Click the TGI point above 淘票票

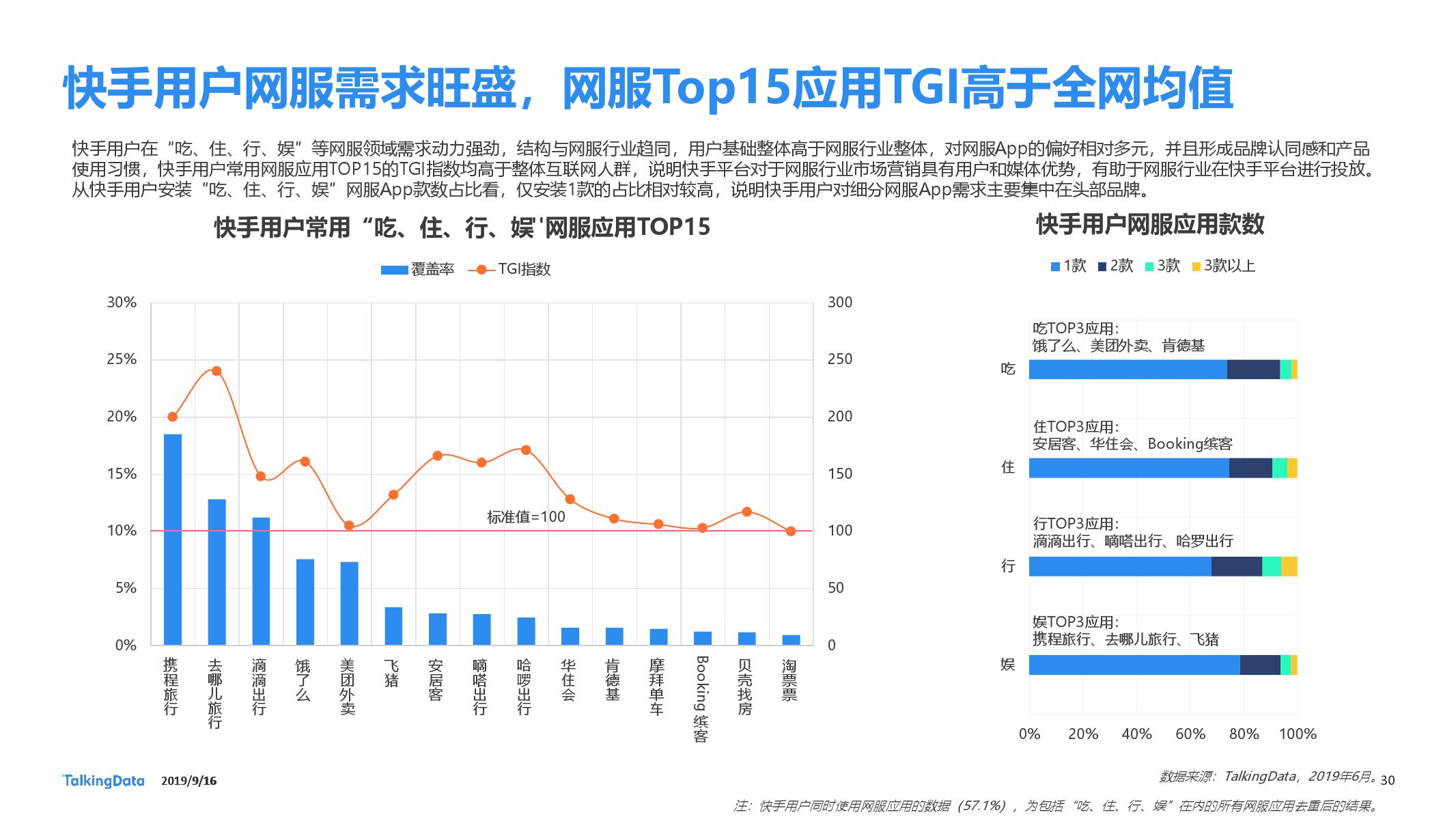click(x=791, y=531)
